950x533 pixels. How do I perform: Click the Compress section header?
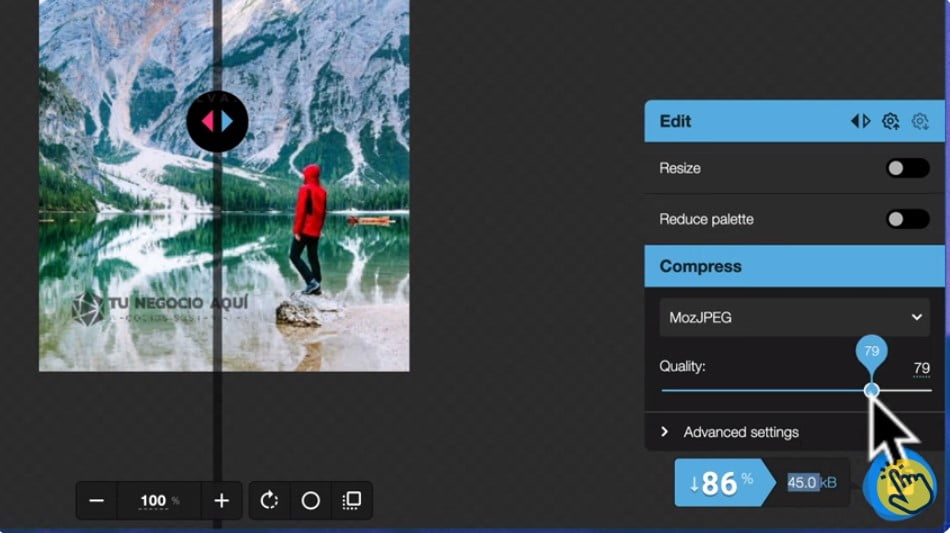794,266
